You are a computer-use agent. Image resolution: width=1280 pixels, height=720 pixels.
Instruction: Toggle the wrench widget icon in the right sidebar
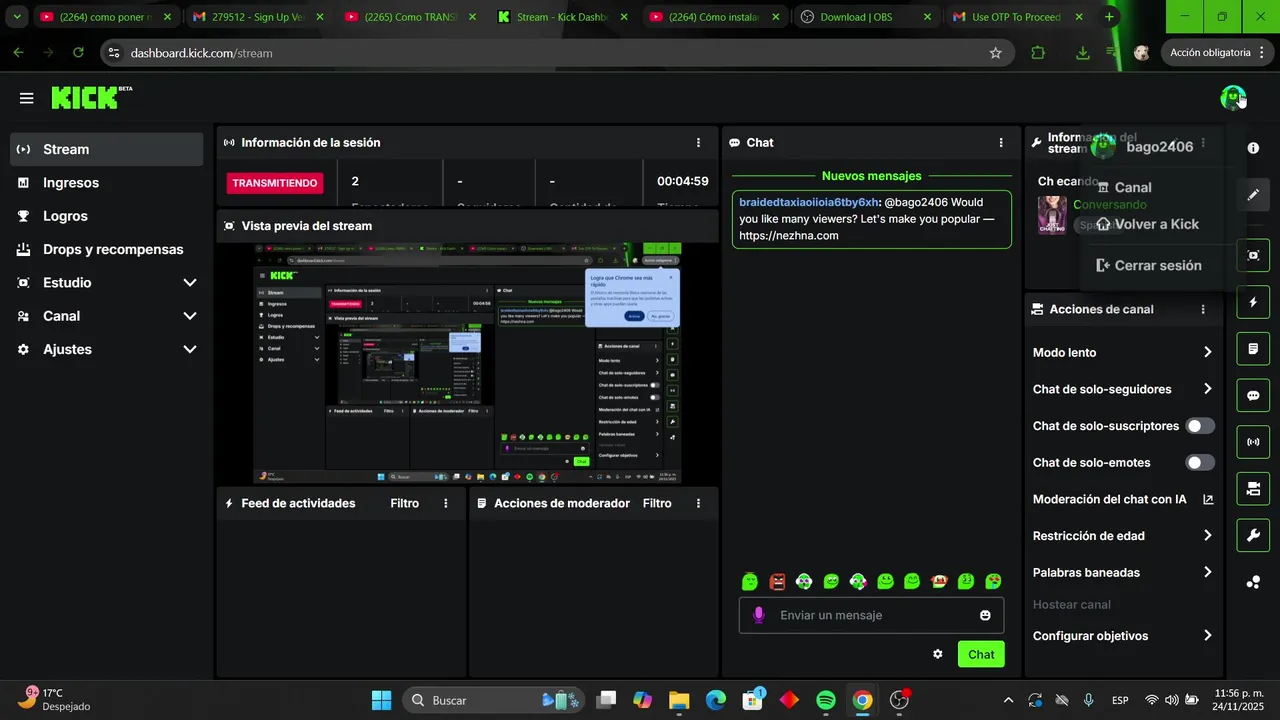[1253, 535]
